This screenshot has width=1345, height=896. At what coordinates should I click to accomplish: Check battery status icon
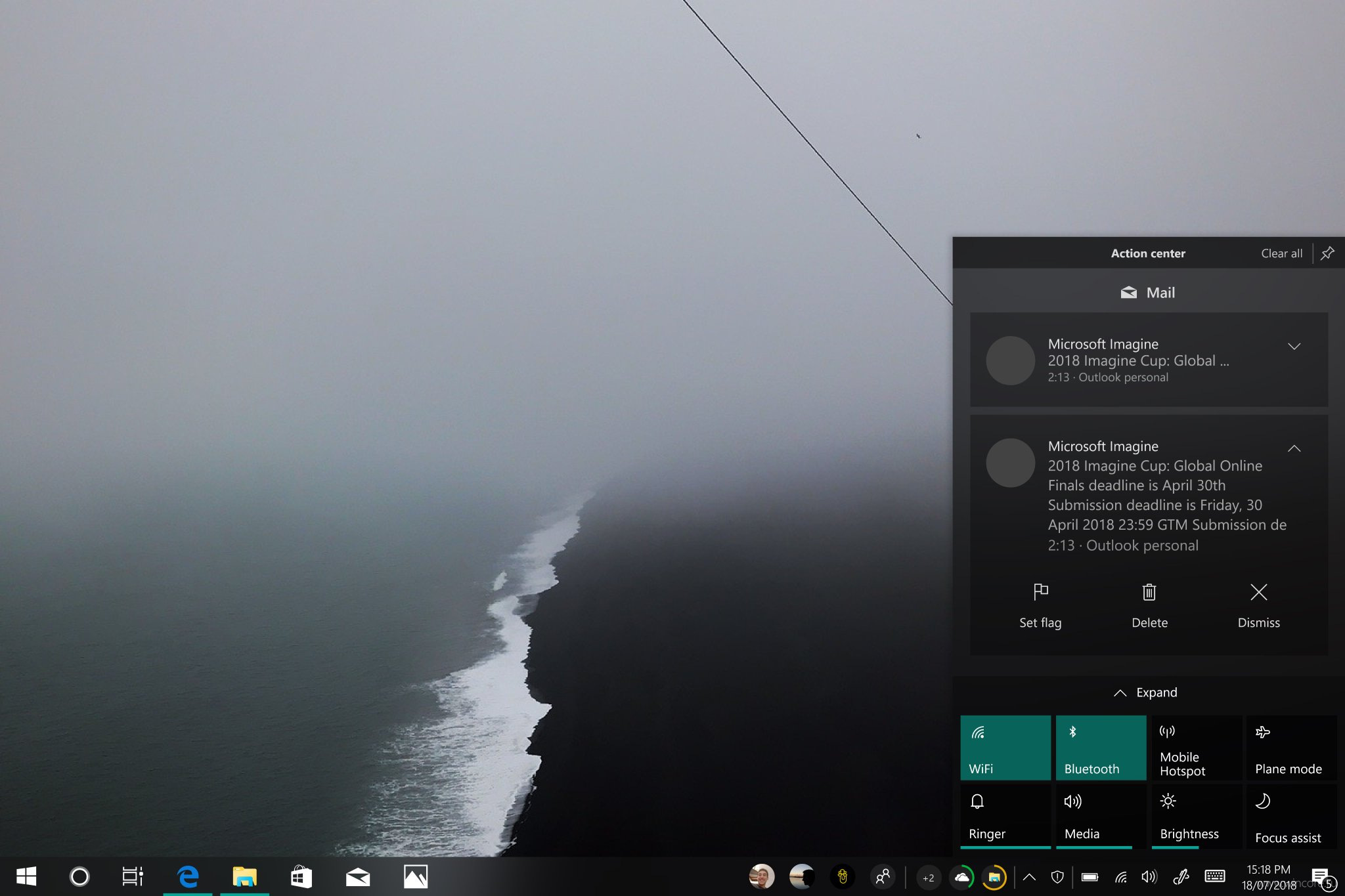click(x=1090, y=877)
